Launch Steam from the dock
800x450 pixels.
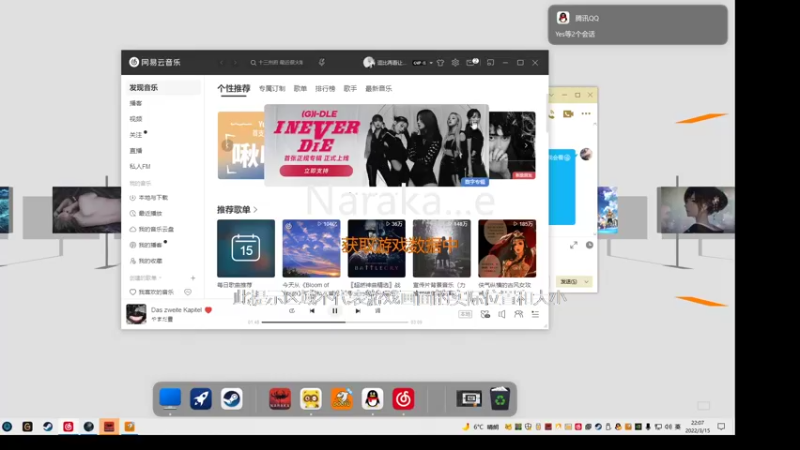pos(232,399)
